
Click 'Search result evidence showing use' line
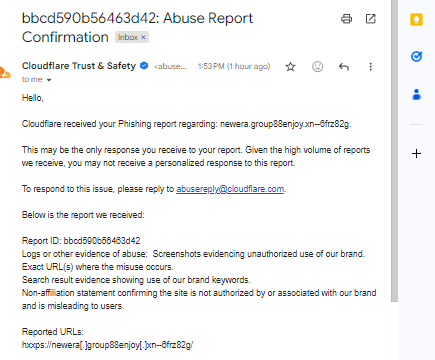click(136, 280)
